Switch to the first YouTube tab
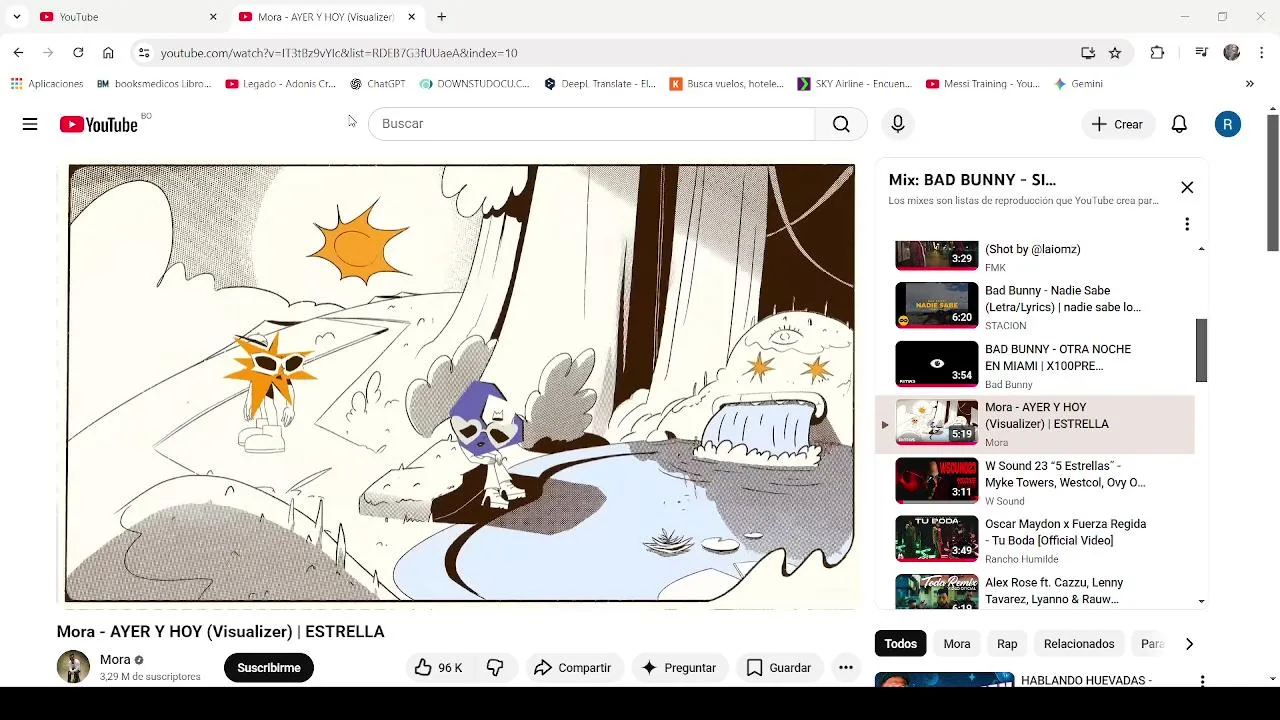This screenshot has width=1280, height=720. pos(128,17)
